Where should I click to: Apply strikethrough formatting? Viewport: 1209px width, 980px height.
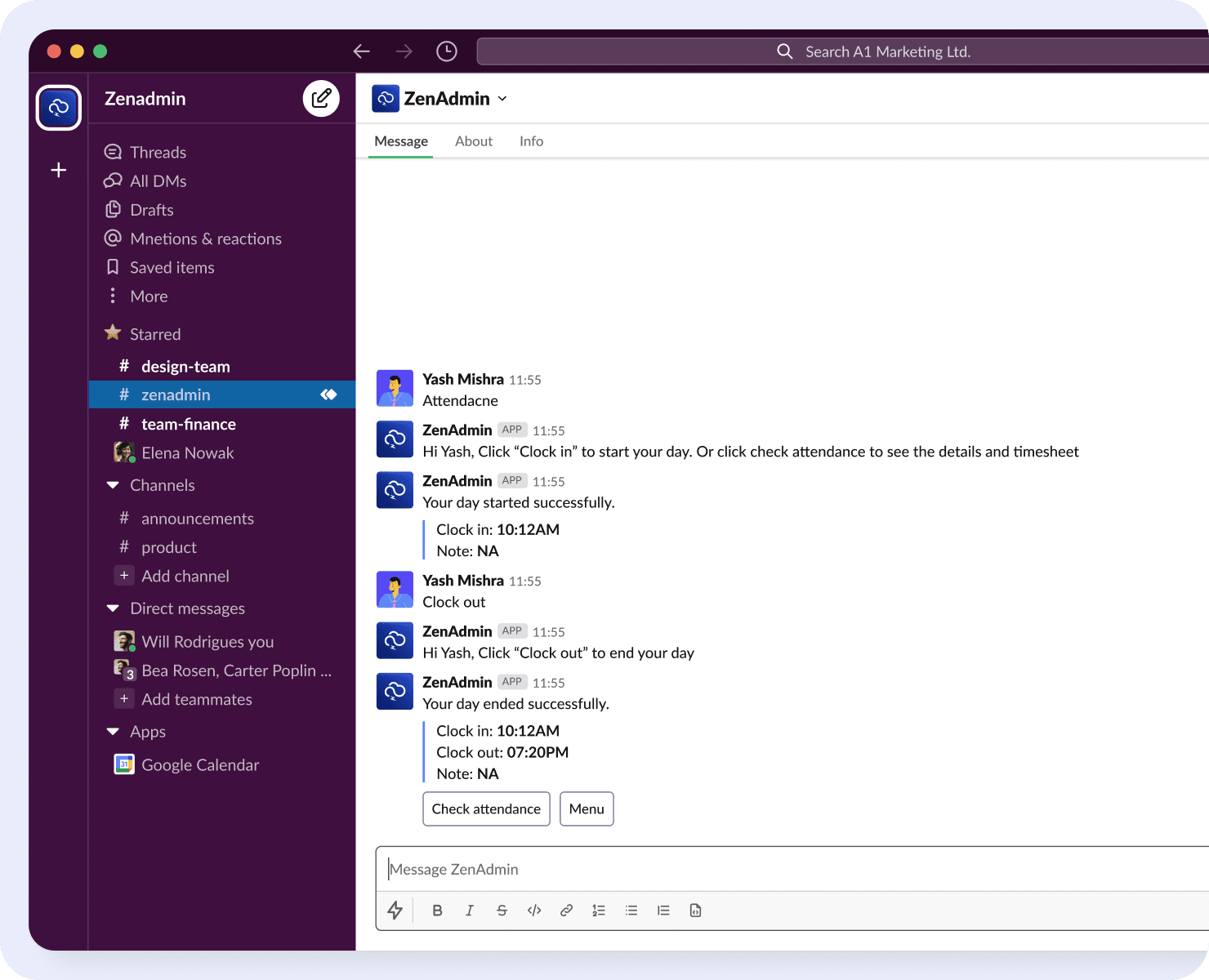502,911
